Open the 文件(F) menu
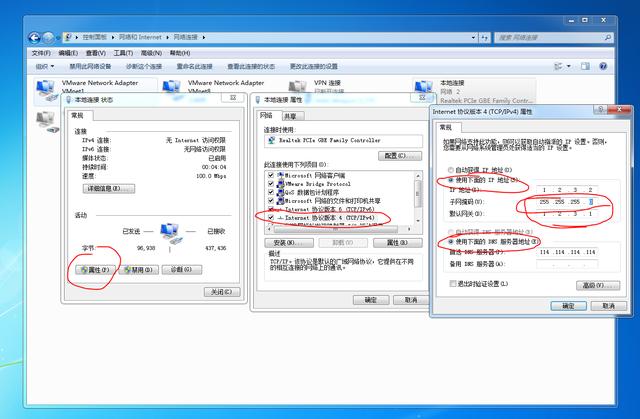This screenshot has width=640, height=419. tap(41, 53)
